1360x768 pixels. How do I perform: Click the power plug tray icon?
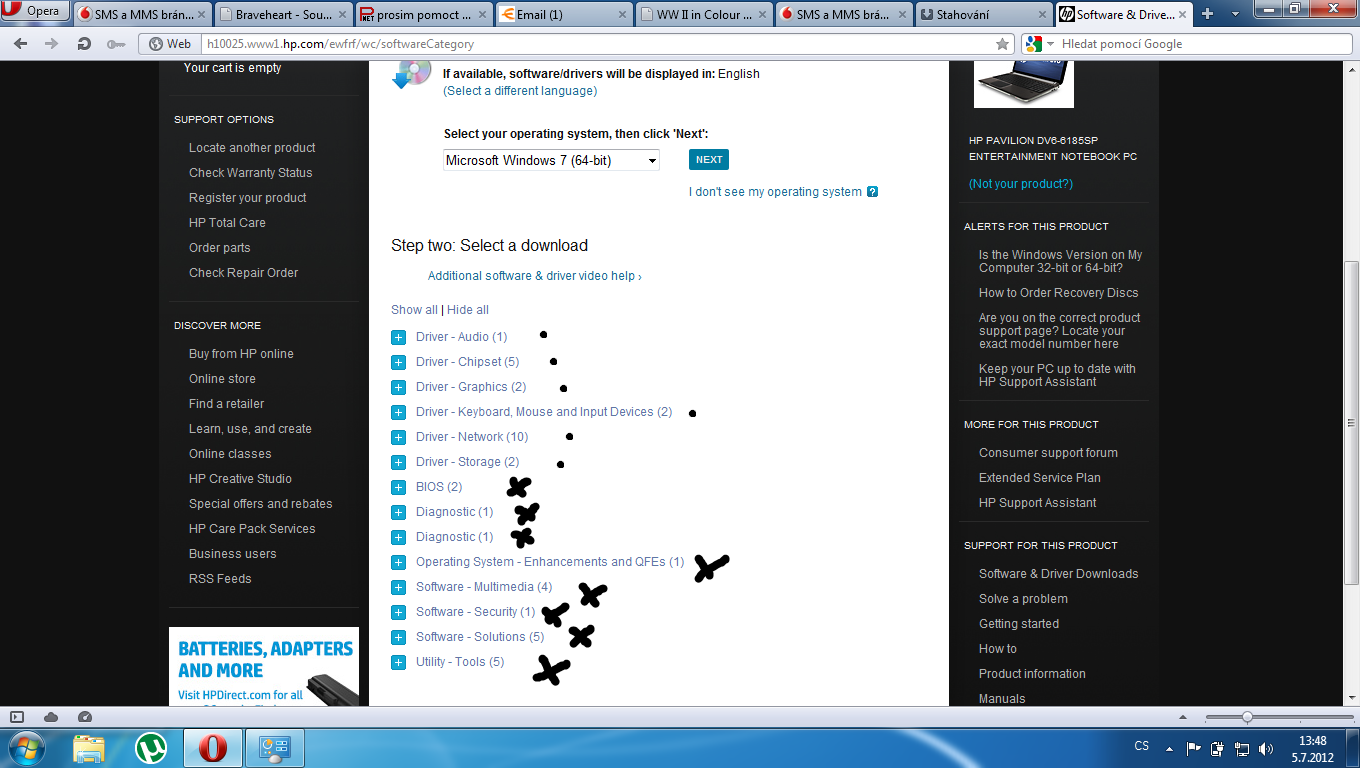pos(1217,748)
